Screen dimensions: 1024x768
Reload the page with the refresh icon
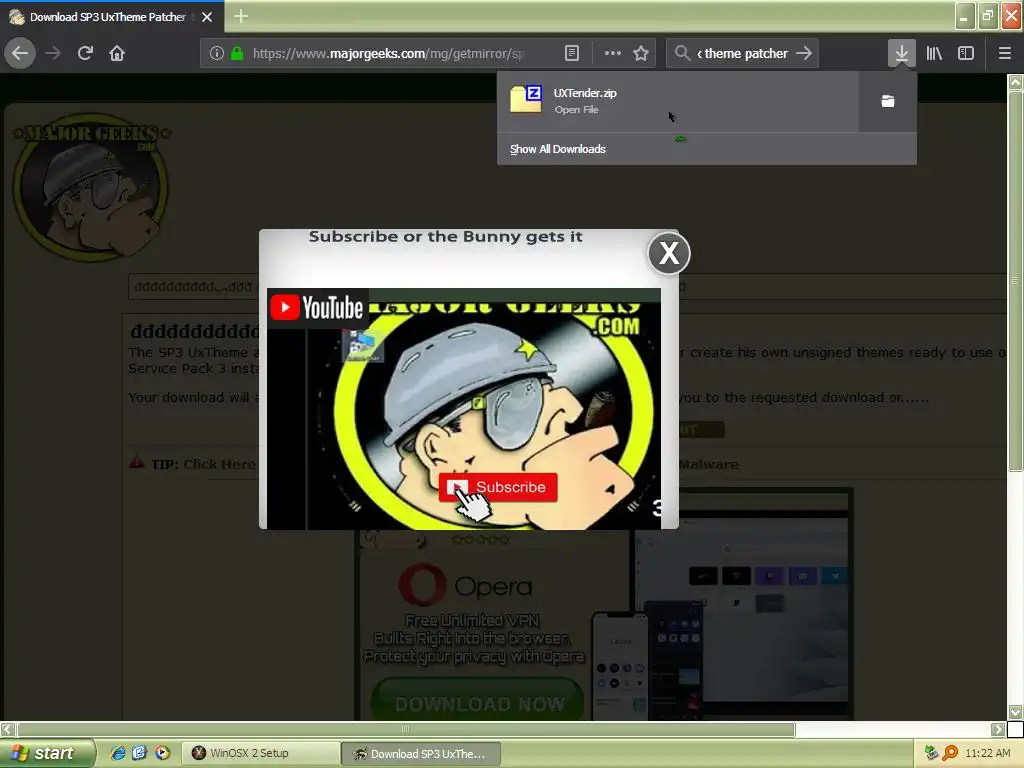coord(85,53)
